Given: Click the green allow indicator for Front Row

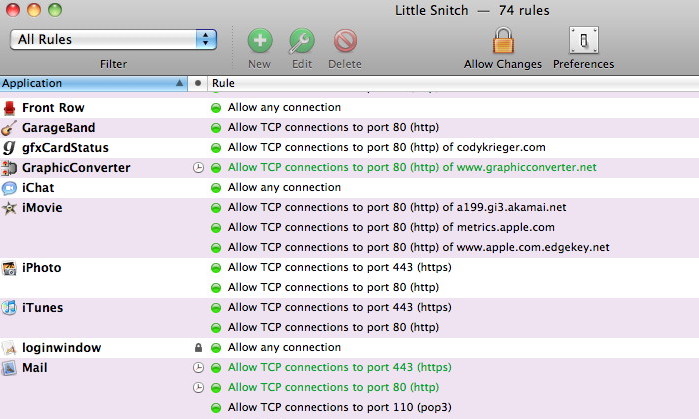Looking at the screenshot, I should [x=216, y=108].
